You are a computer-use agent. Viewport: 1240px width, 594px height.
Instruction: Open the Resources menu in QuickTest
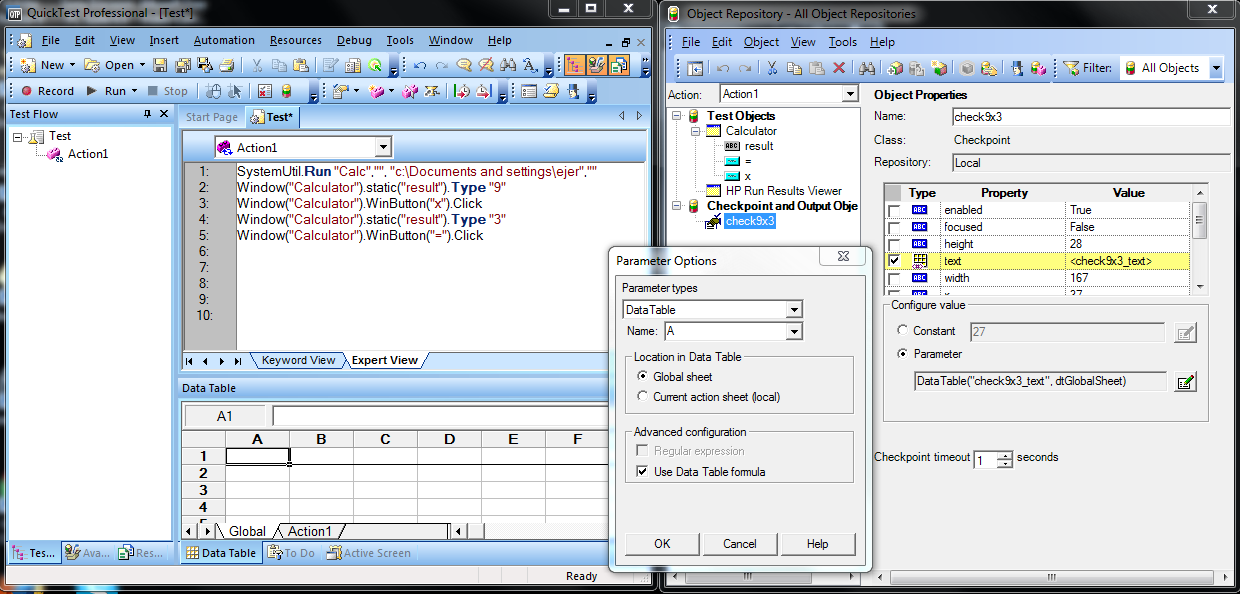pyautogui.click(x=296, y=41)
